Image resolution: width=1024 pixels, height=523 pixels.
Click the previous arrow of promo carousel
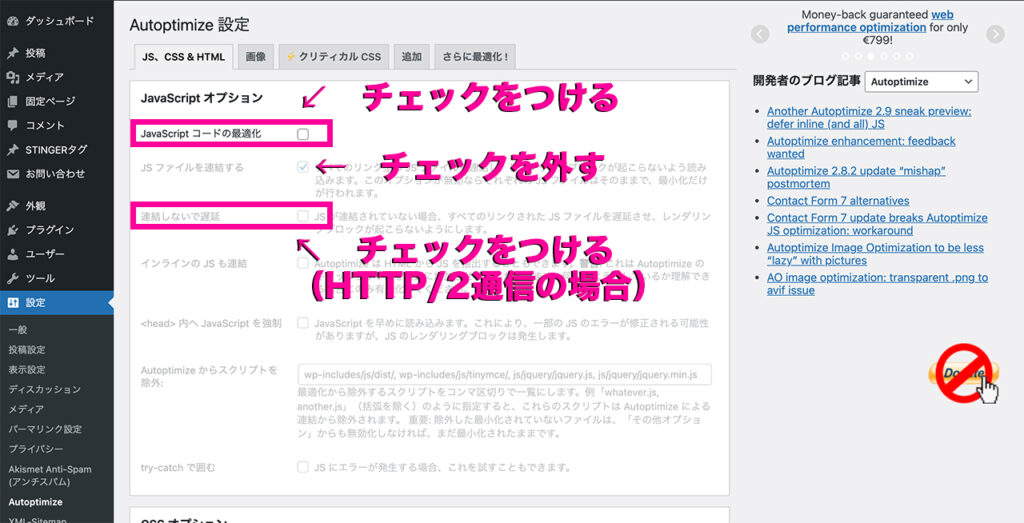point(760,34)
